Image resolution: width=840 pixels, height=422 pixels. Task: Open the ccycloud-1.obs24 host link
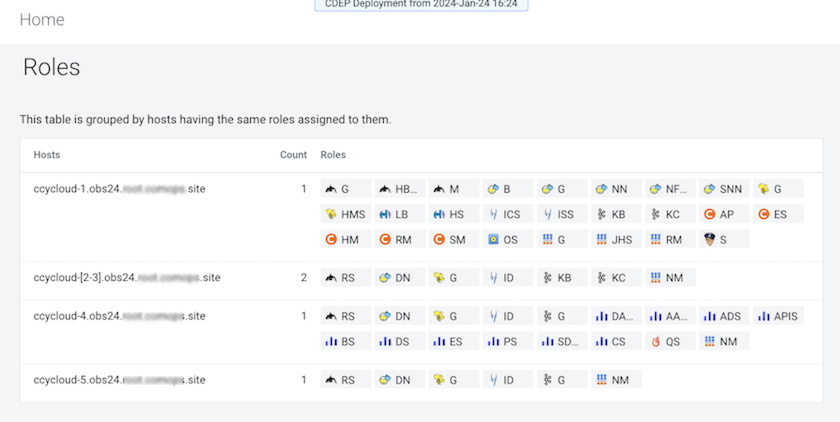coord(119,188)
